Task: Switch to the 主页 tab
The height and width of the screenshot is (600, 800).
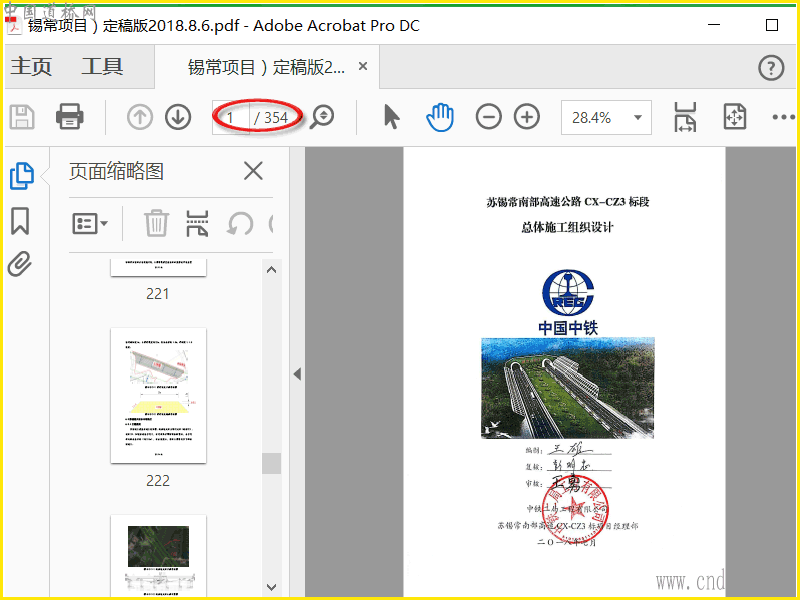Action: point(31,67)
